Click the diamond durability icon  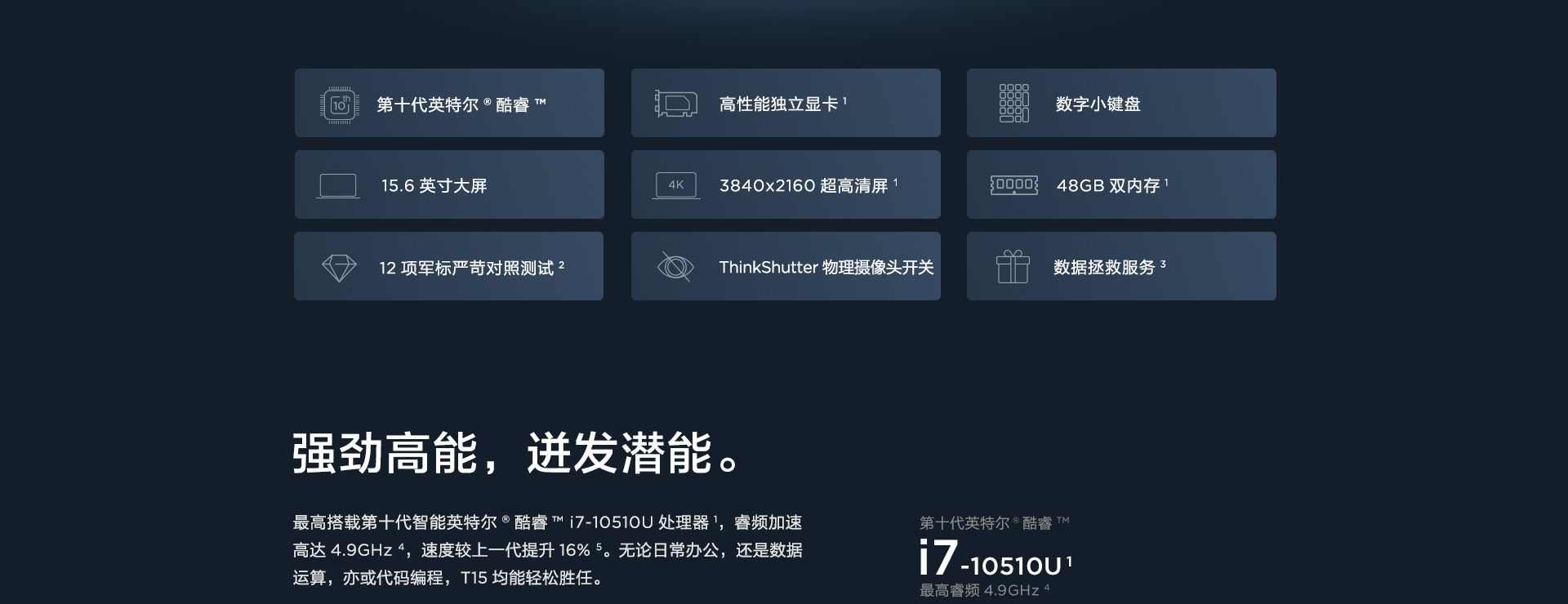tap(339, 268)
